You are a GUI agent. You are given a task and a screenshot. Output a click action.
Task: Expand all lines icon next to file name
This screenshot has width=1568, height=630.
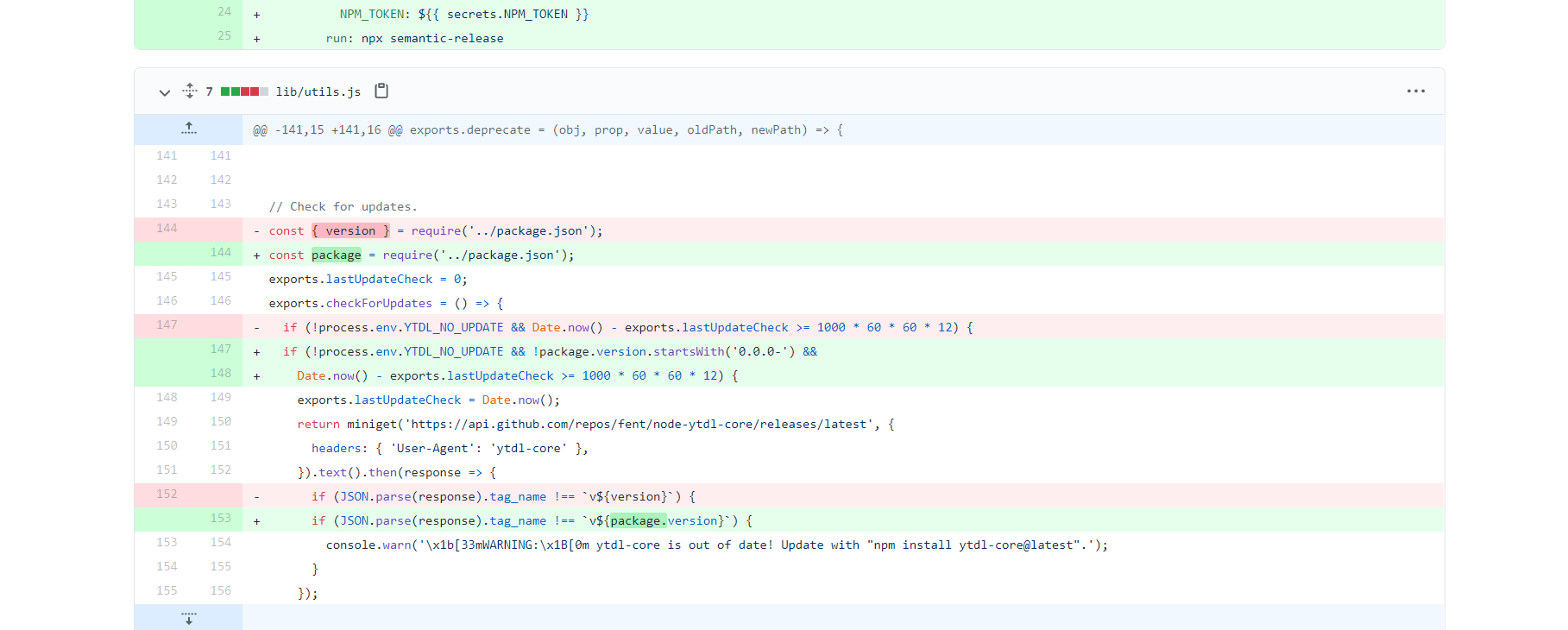pos(190,91)
